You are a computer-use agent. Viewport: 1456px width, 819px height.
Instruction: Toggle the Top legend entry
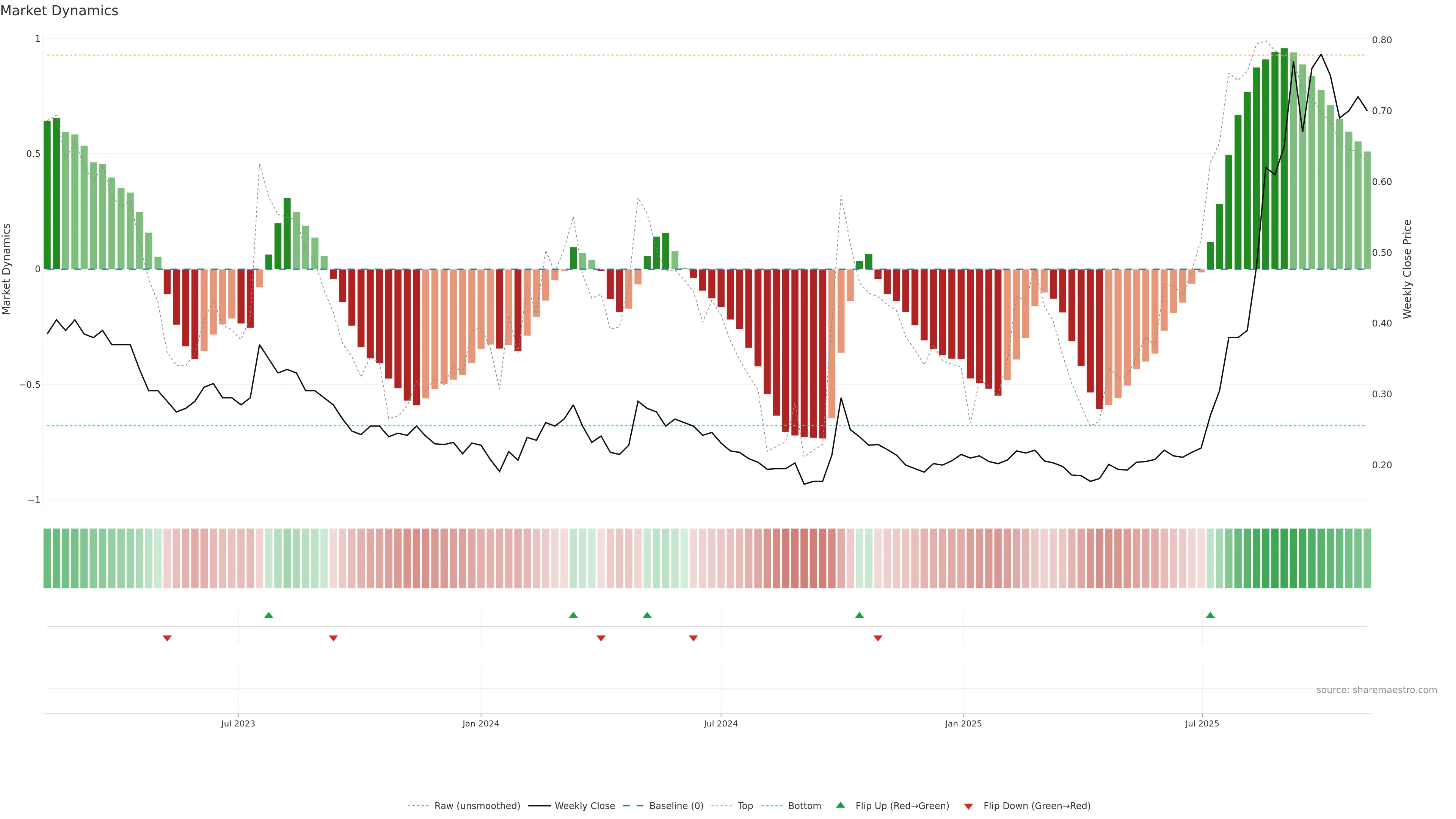click(745, 806)
